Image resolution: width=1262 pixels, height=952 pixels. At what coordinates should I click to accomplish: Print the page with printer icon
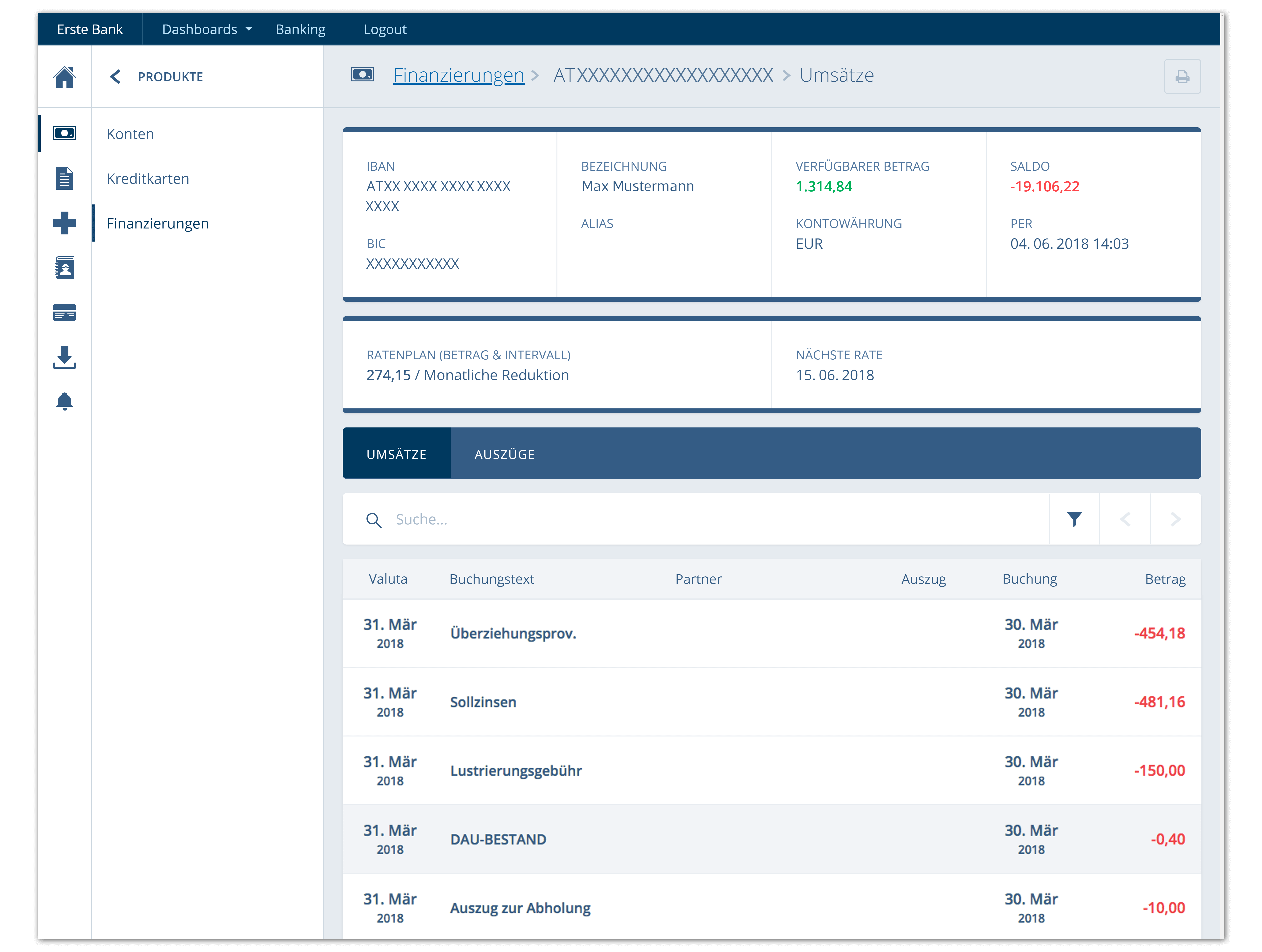[x=1182, y=76]
